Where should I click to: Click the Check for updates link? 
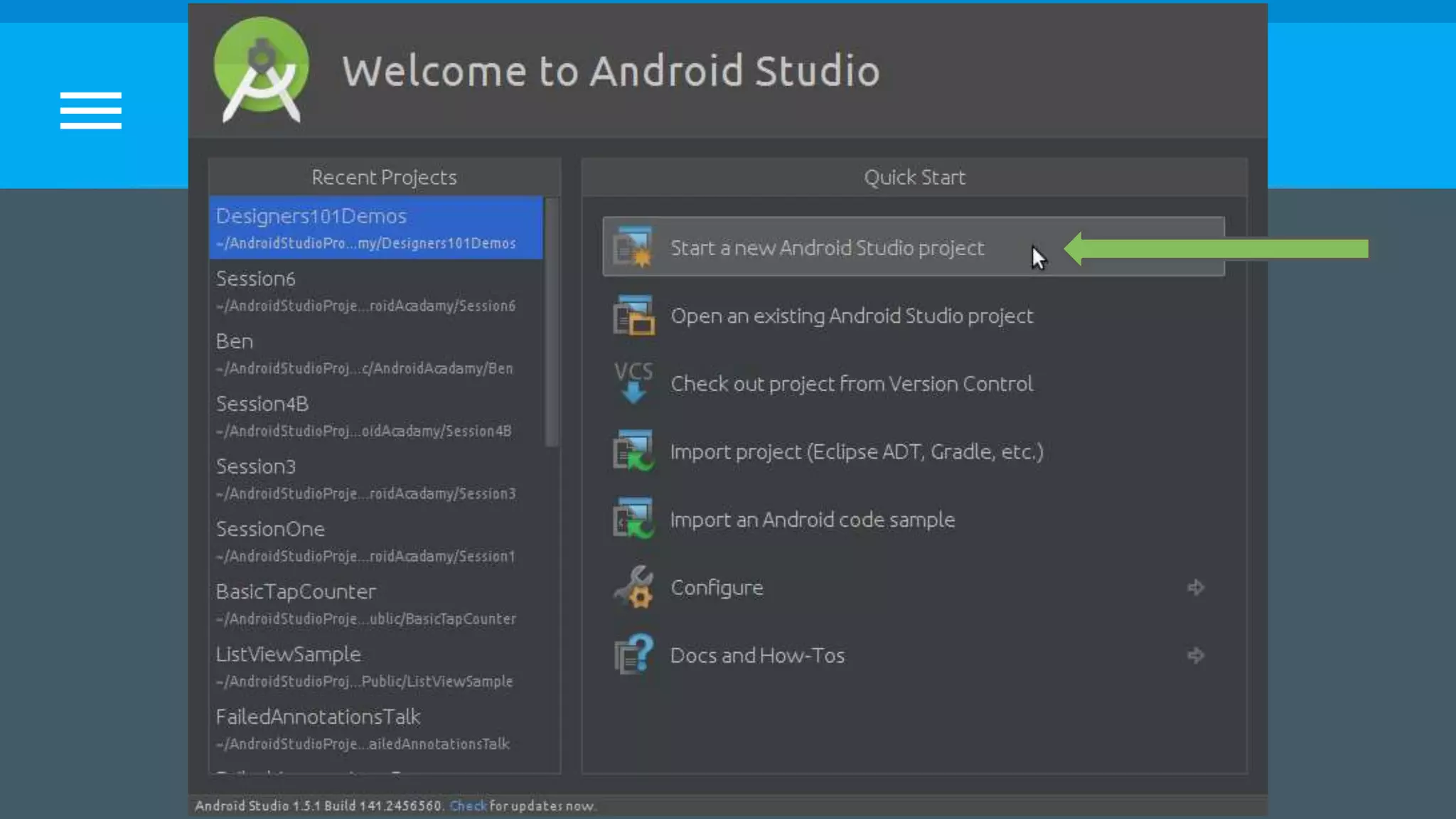(468, 805)
